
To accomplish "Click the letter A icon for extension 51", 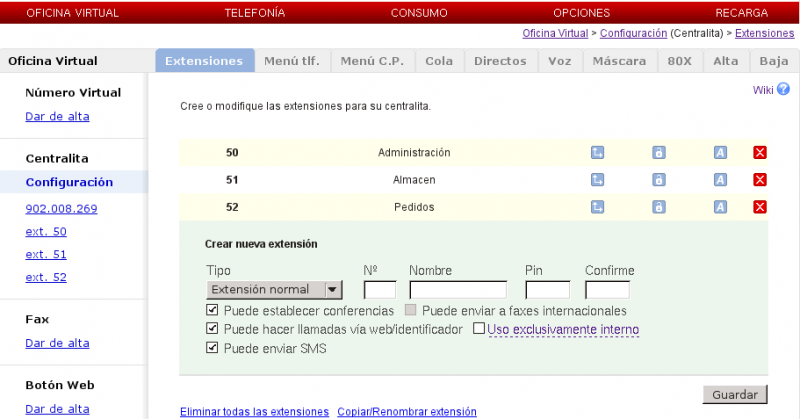I will point(719,180).
